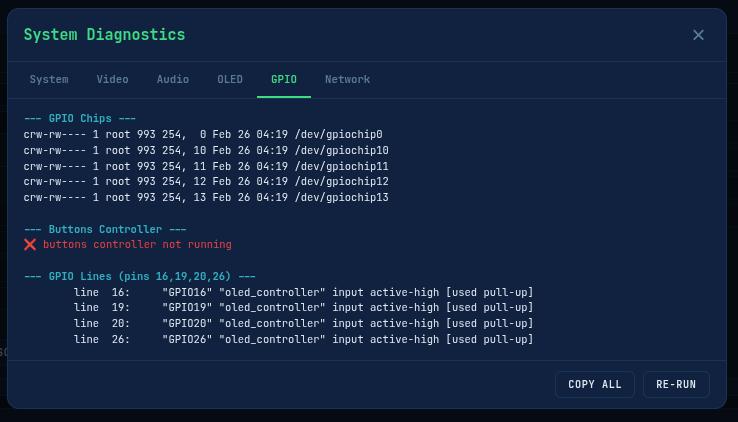The width and height of the screenshot is (738, 422).
Task: Click the red X error icon
Action: click(30, 245)
